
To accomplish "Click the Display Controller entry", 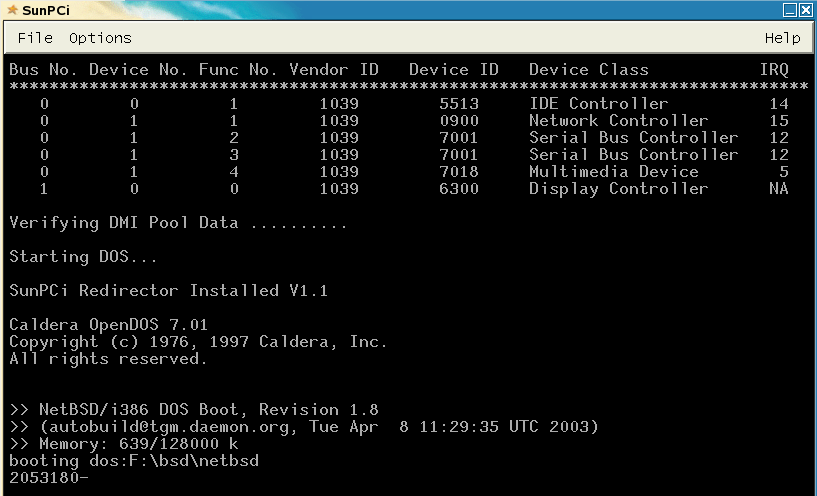I will point(618,189).
